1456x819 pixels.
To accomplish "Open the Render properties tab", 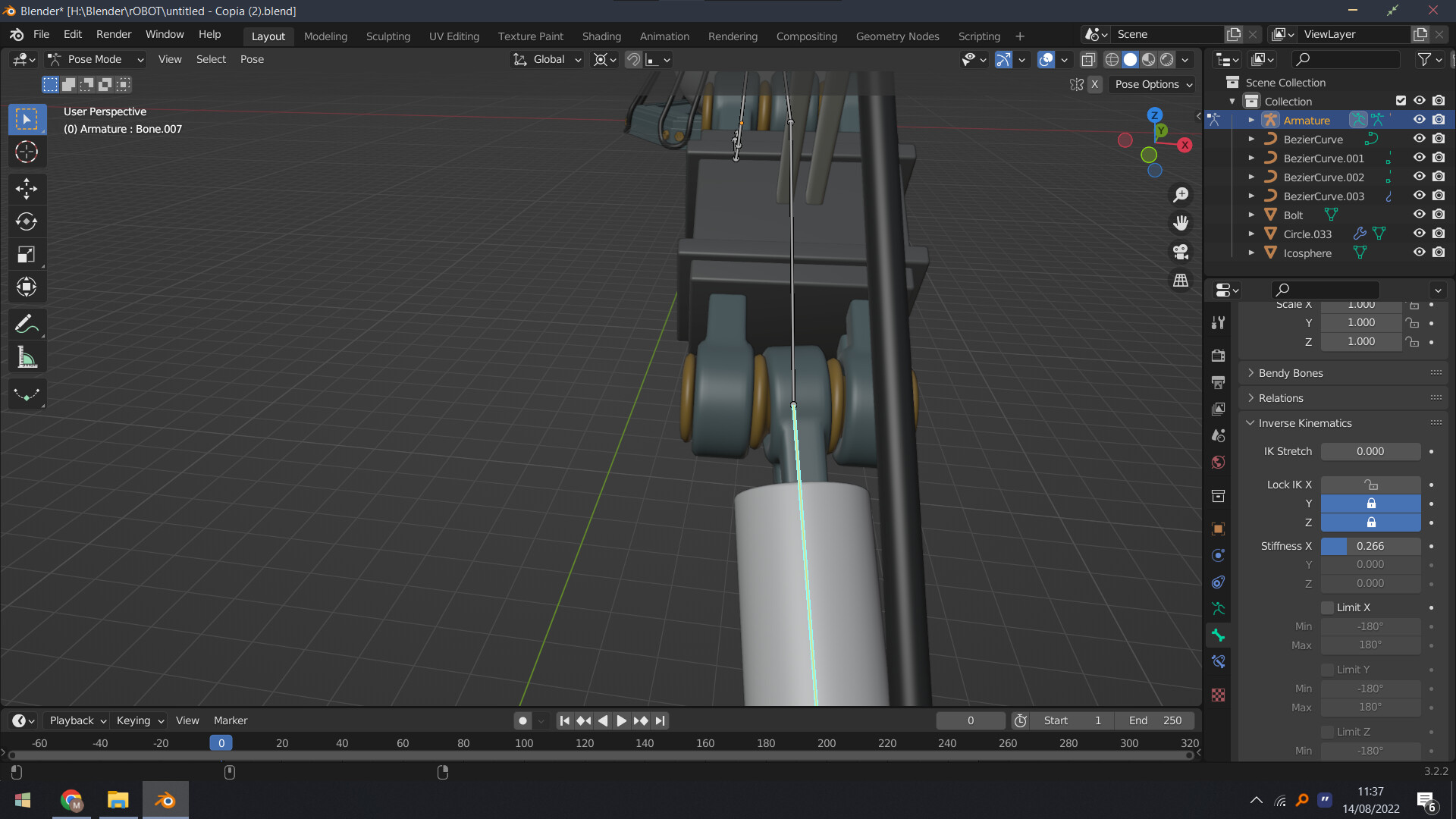I will click(1218, 356).
